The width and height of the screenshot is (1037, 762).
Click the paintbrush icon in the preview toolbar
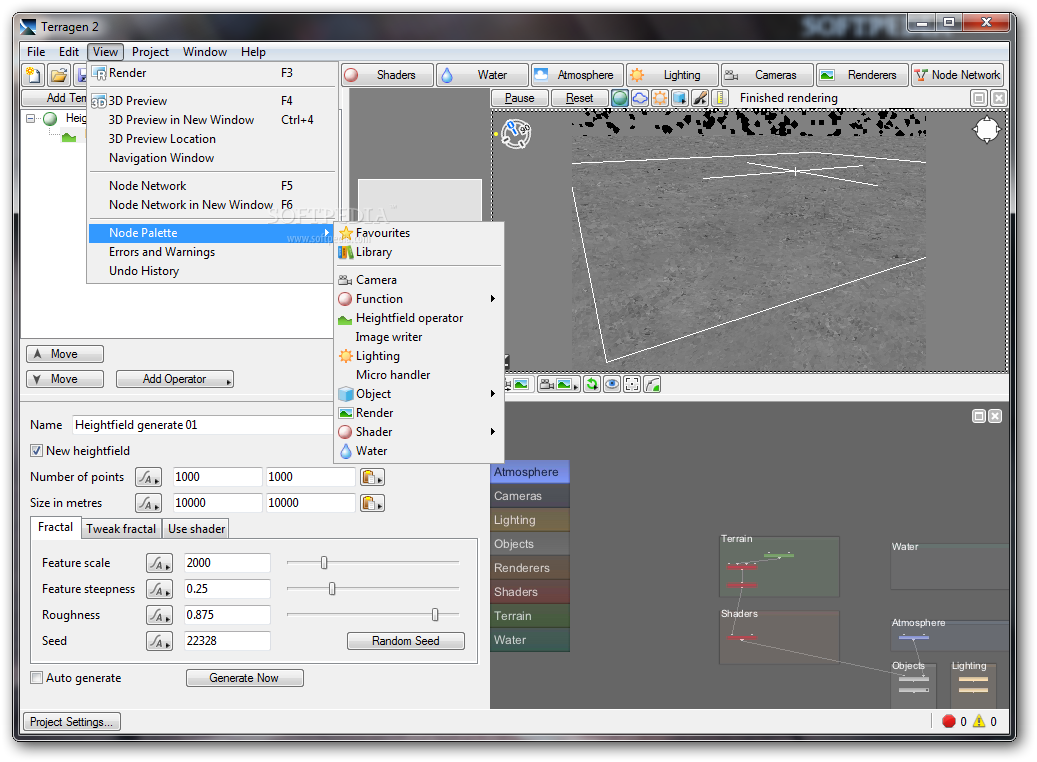tap(700, 98)
